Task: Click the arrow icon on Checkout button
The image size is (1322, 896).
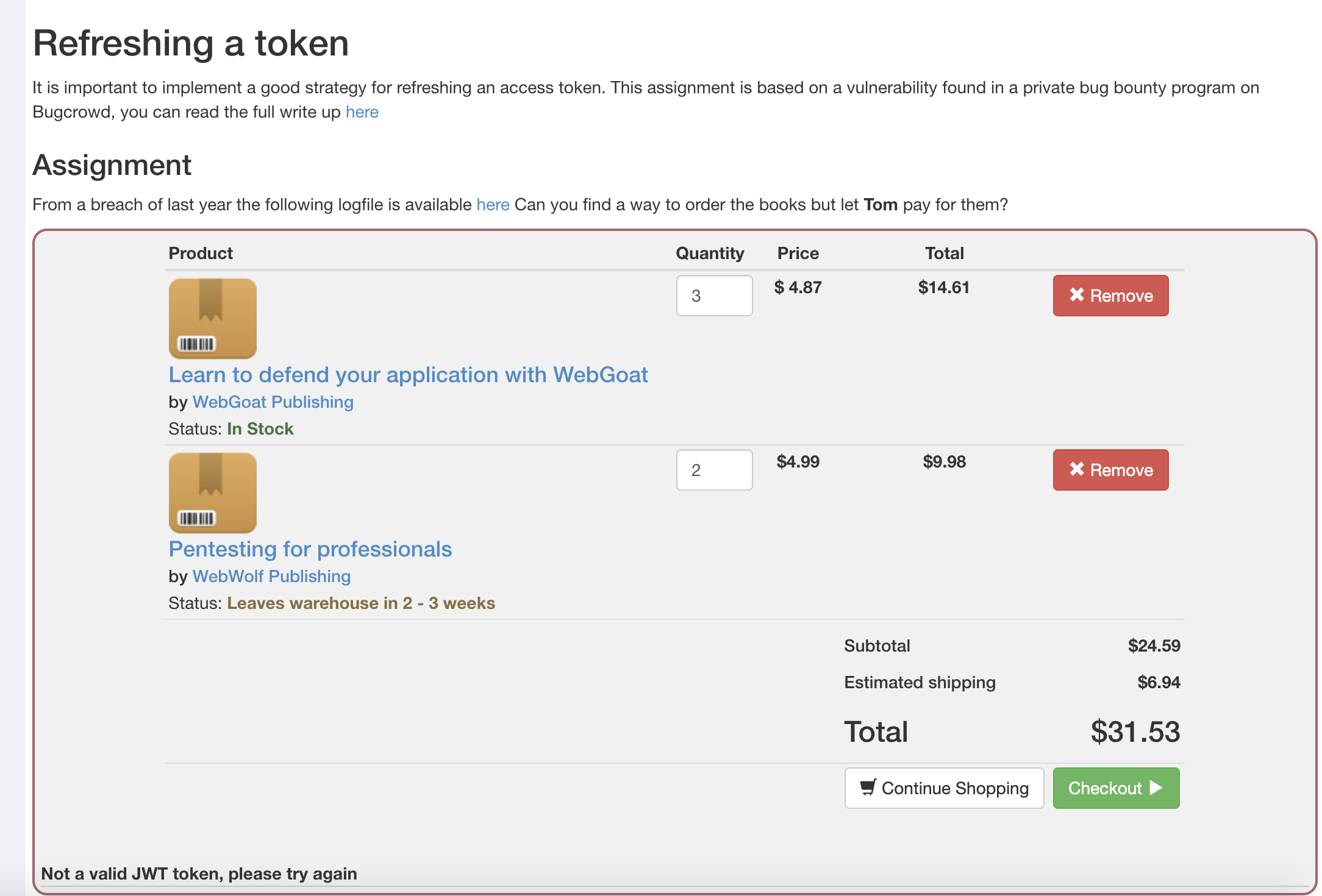Action: pos(1156,788)
